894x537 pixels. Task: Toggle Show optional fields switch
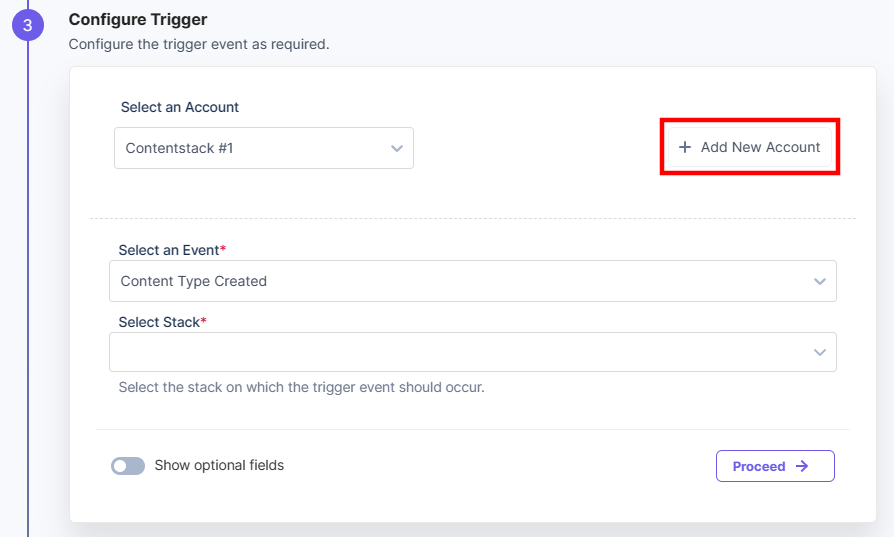click(128, 466)
